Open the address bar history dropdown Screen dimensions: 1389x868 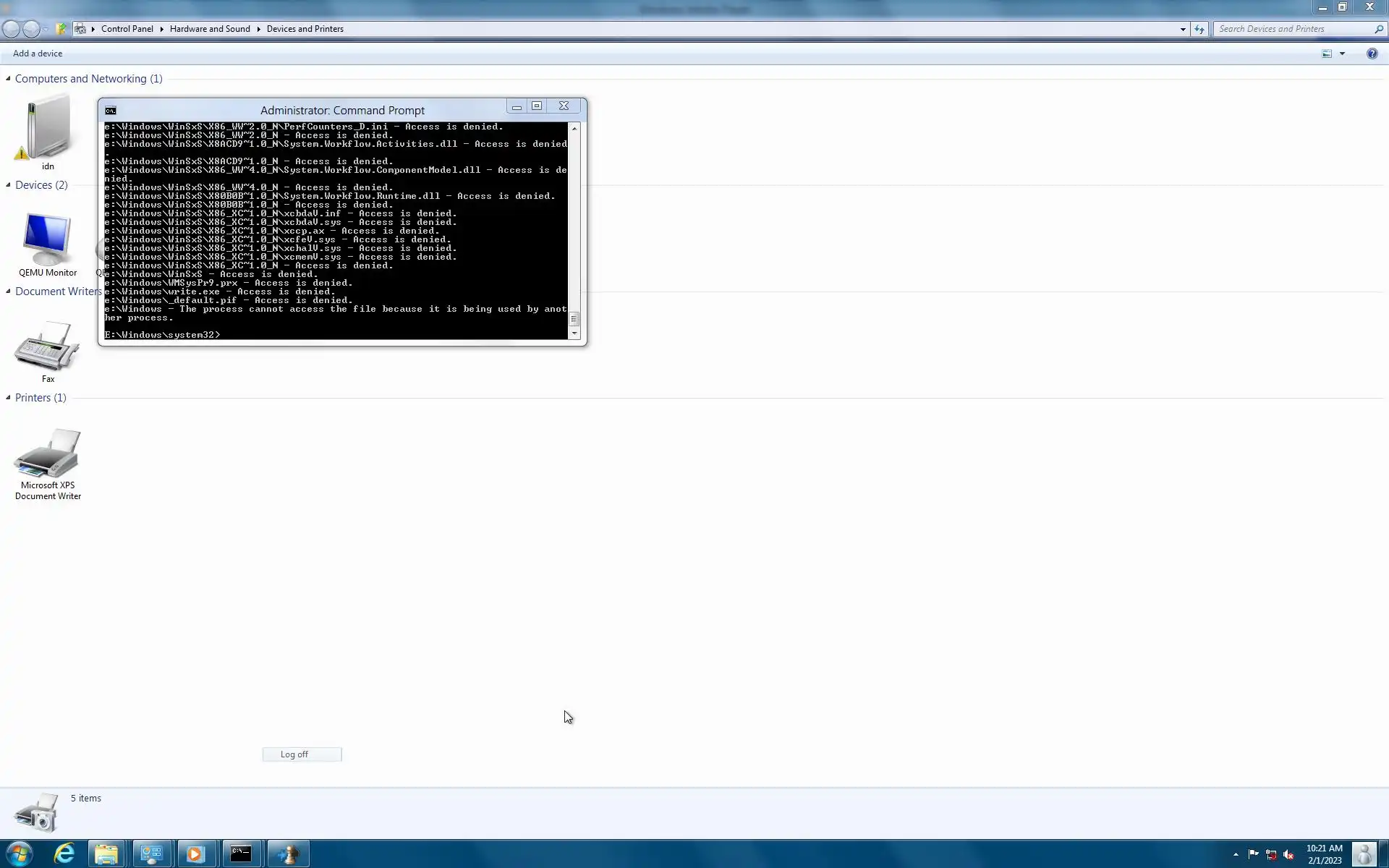1183,29
